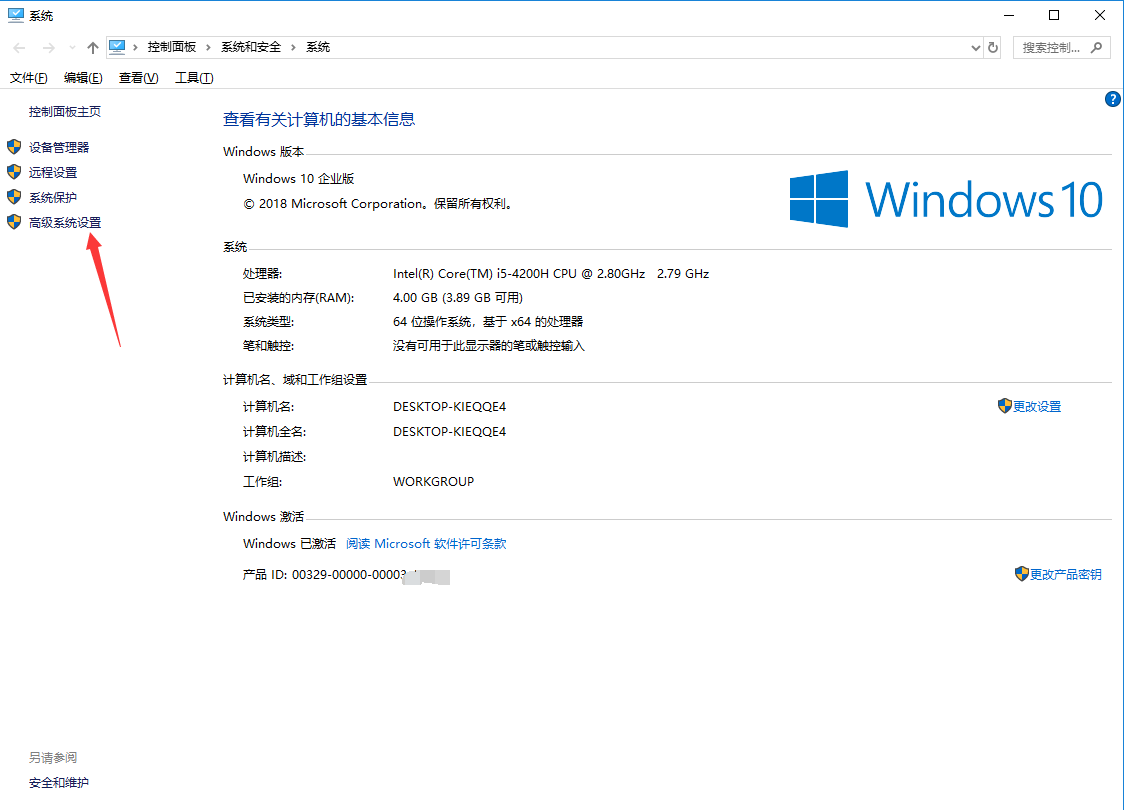Refresh the page with the refresh icon
Viewport: 1124px width, 810px height.
point(991,46)
